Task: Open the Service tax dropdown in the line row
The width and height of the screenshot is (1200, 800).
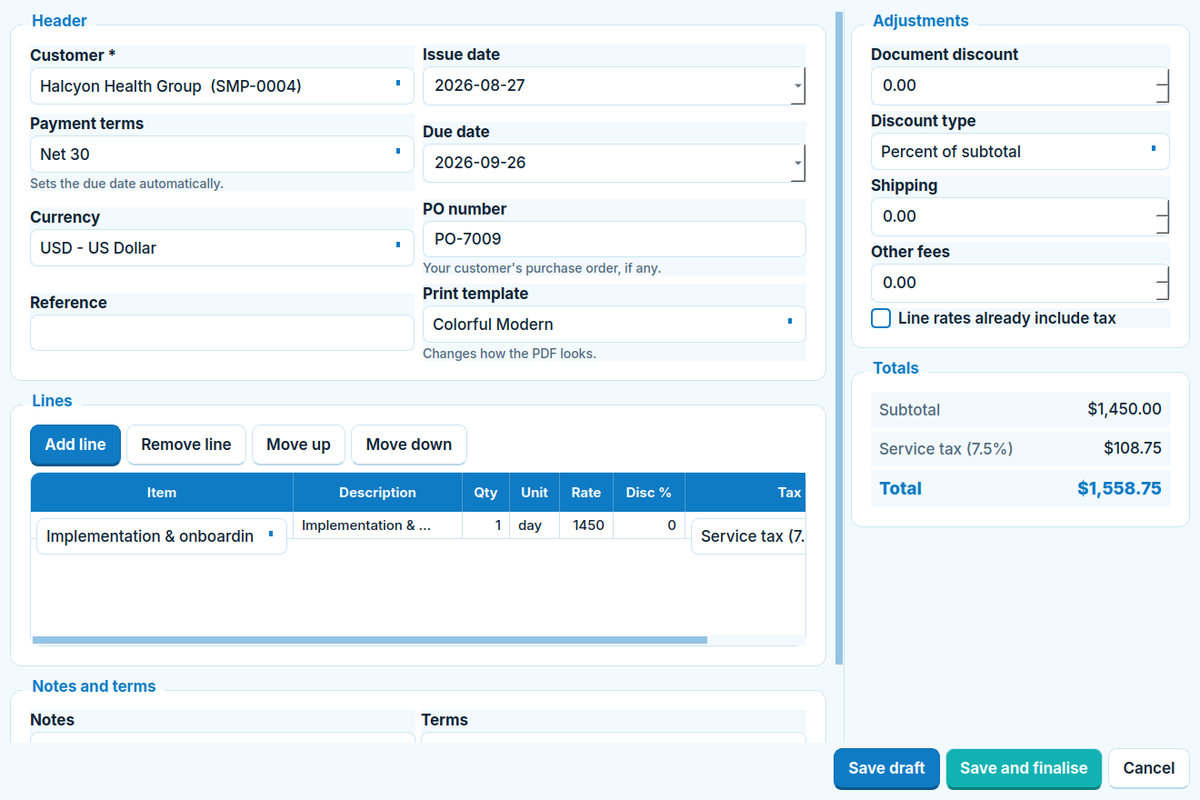Action: 749,536
